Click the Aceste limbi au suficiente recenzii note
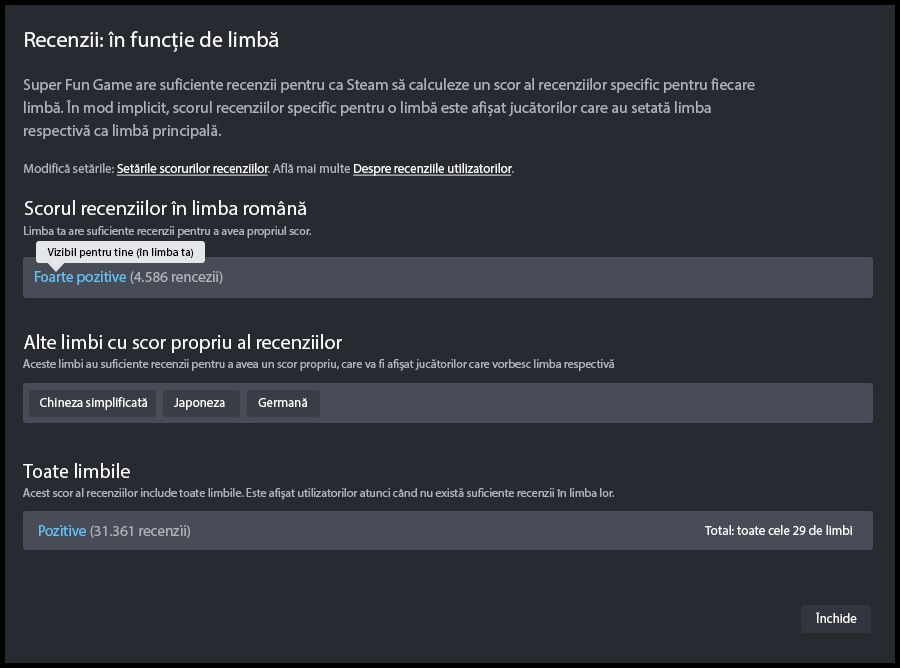This screenshot has width=900, height=668. point(318,364)
